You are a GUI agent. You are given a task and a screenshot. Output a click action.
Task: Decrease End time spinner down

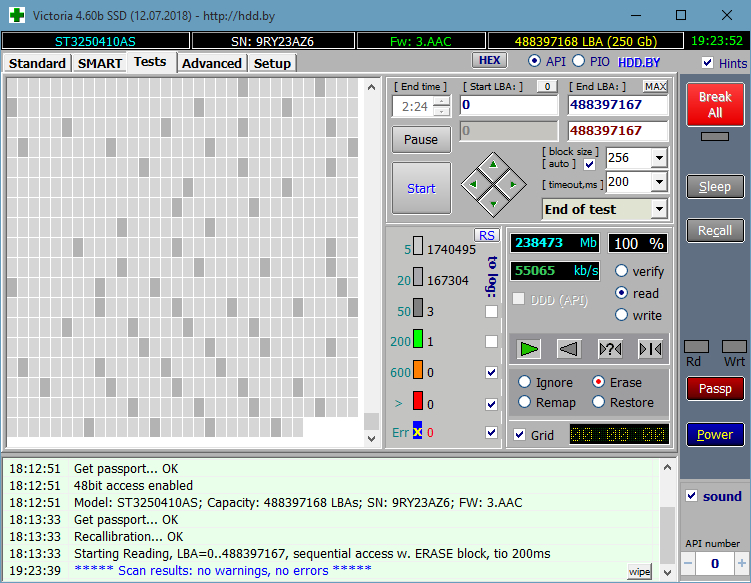pyautogui.click(x=442, y=112)
